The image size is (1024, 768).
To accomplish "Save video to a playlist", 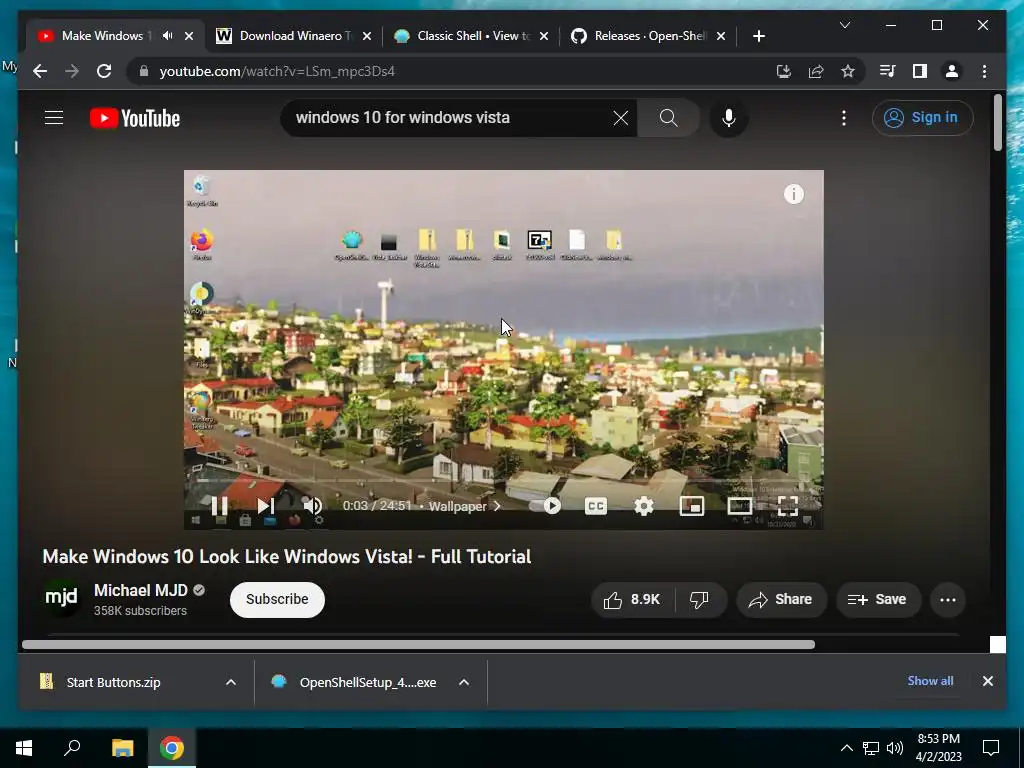I will click(x=878, y=600).
